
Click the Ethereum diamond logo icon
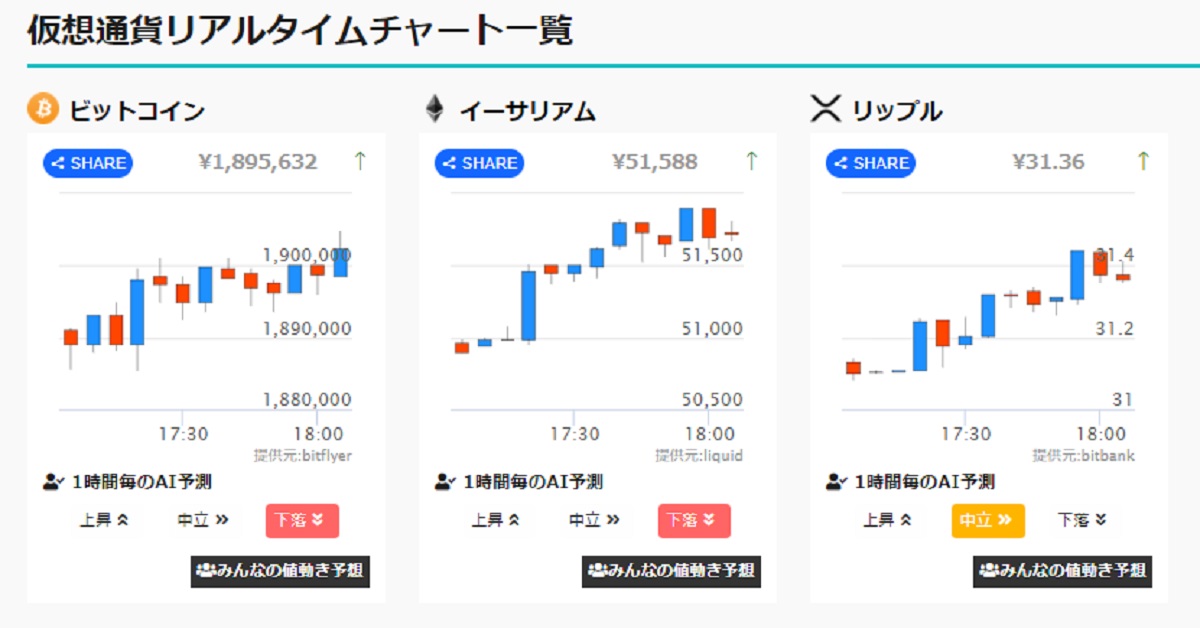point(435,109)
